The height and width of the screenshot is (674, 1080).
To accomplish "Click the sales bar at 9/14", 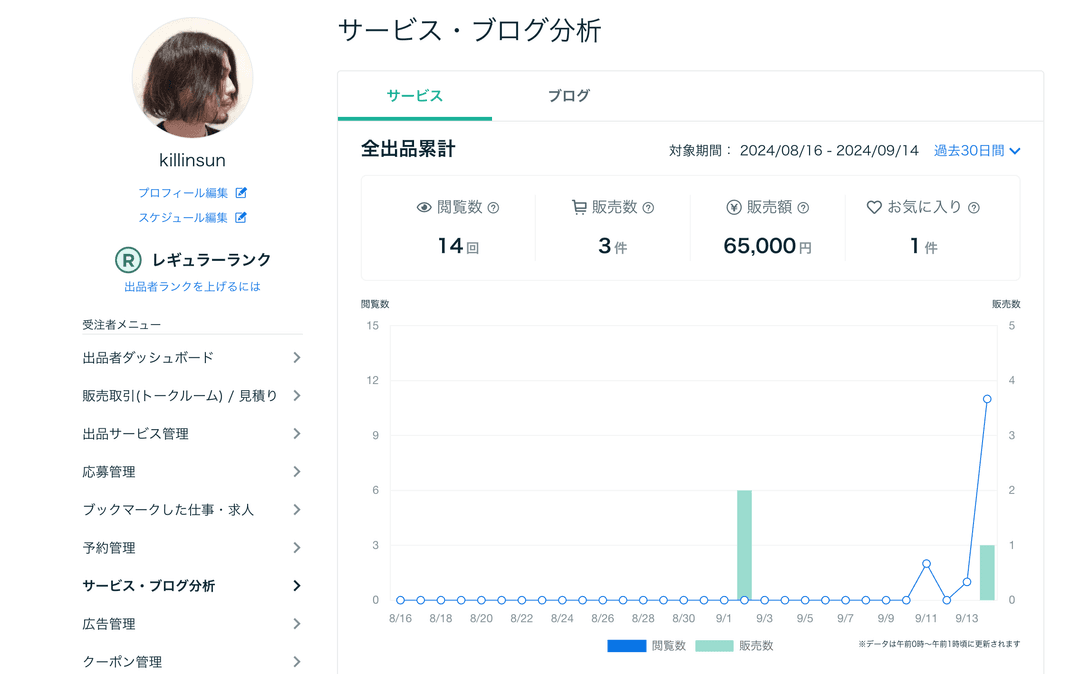I will point(987,573).
